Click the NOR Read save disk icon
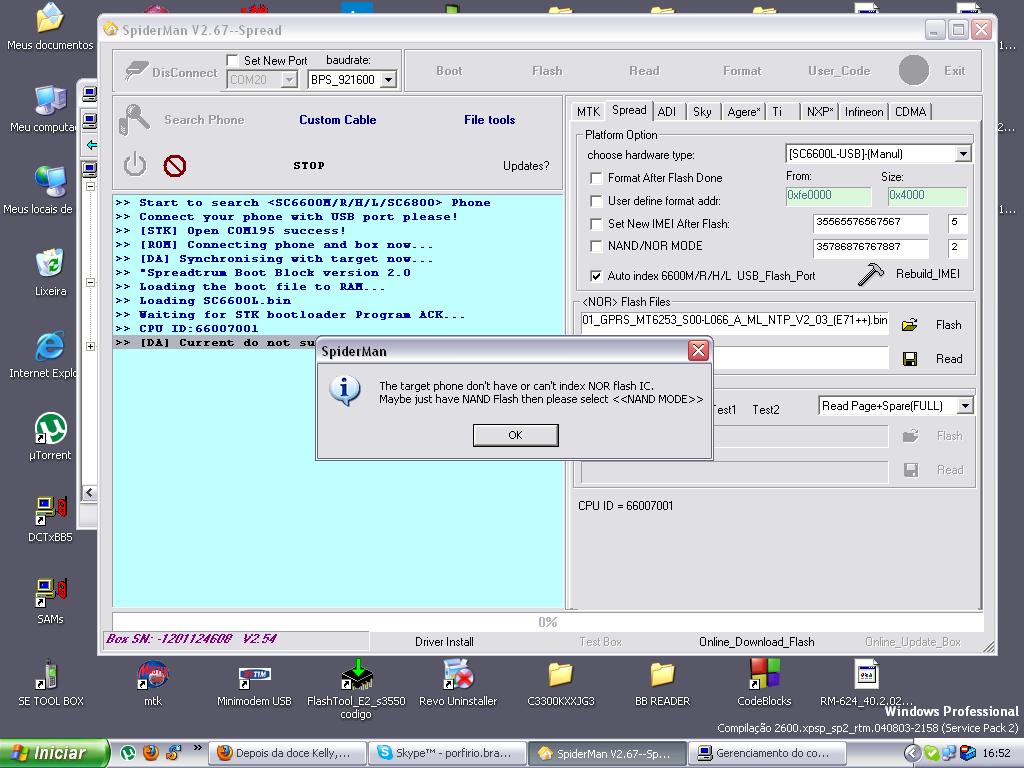Viewport: 1024px width, 768px height. click(909, 359)
